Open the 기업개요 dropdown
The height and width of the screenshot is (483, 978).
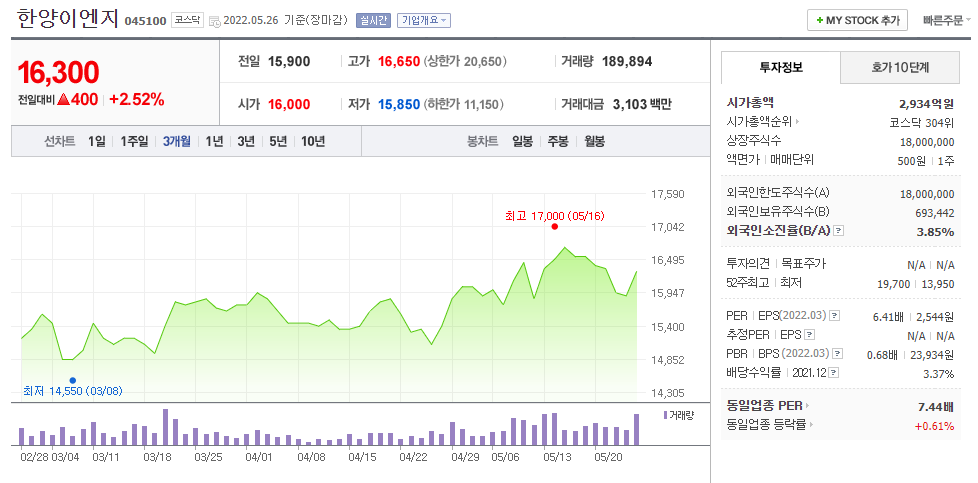point(424,21)
